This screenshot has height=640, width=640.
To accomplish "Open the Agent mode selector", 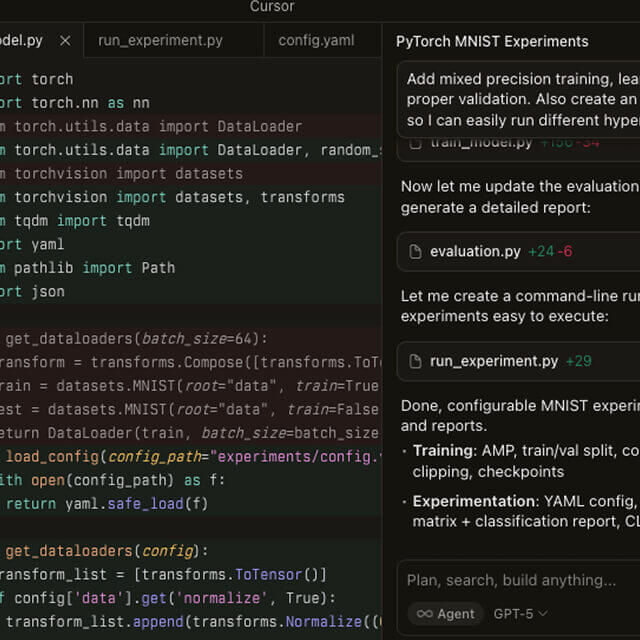I will (445, 613).
